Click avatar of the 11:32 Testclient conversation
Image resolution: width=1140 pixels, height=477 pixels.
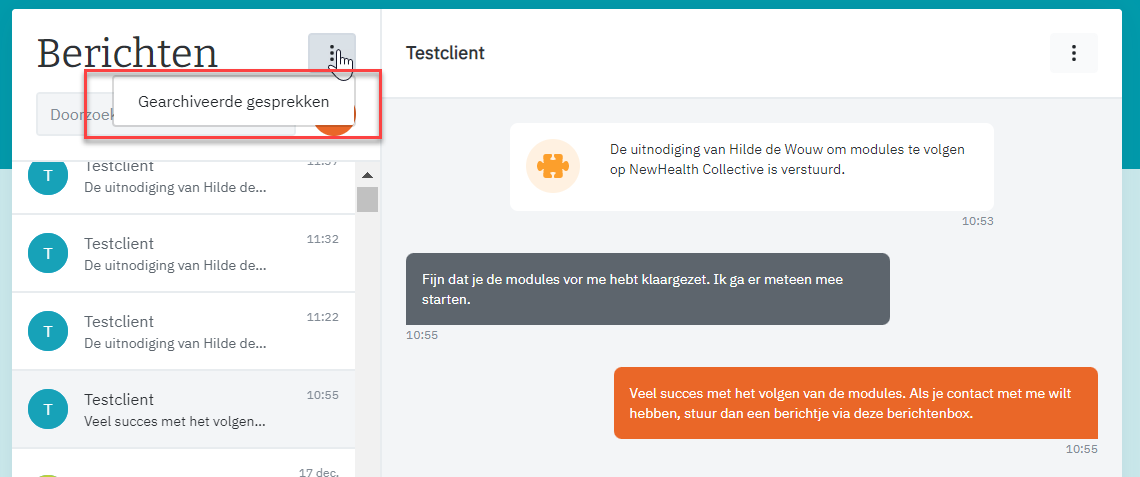click(x=48, y=253)
